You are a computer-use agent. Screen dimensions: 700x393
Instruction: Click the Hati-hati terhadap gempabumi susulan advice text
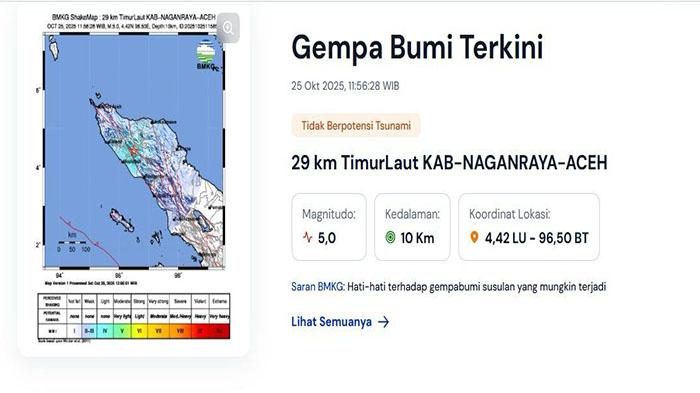click(476, 287)
